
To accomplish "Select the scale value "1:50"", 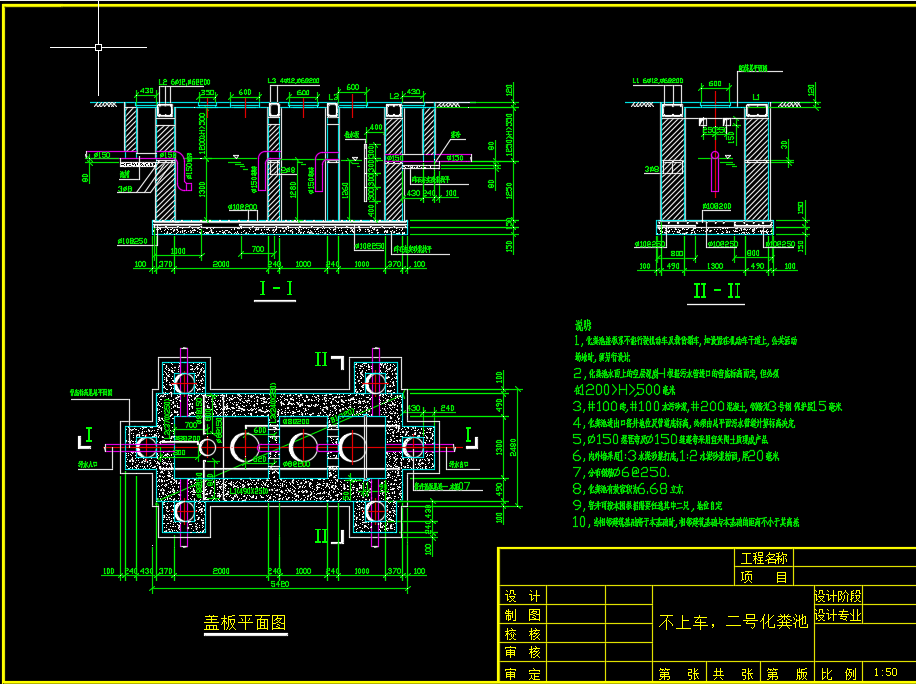I will pos(886,673).
